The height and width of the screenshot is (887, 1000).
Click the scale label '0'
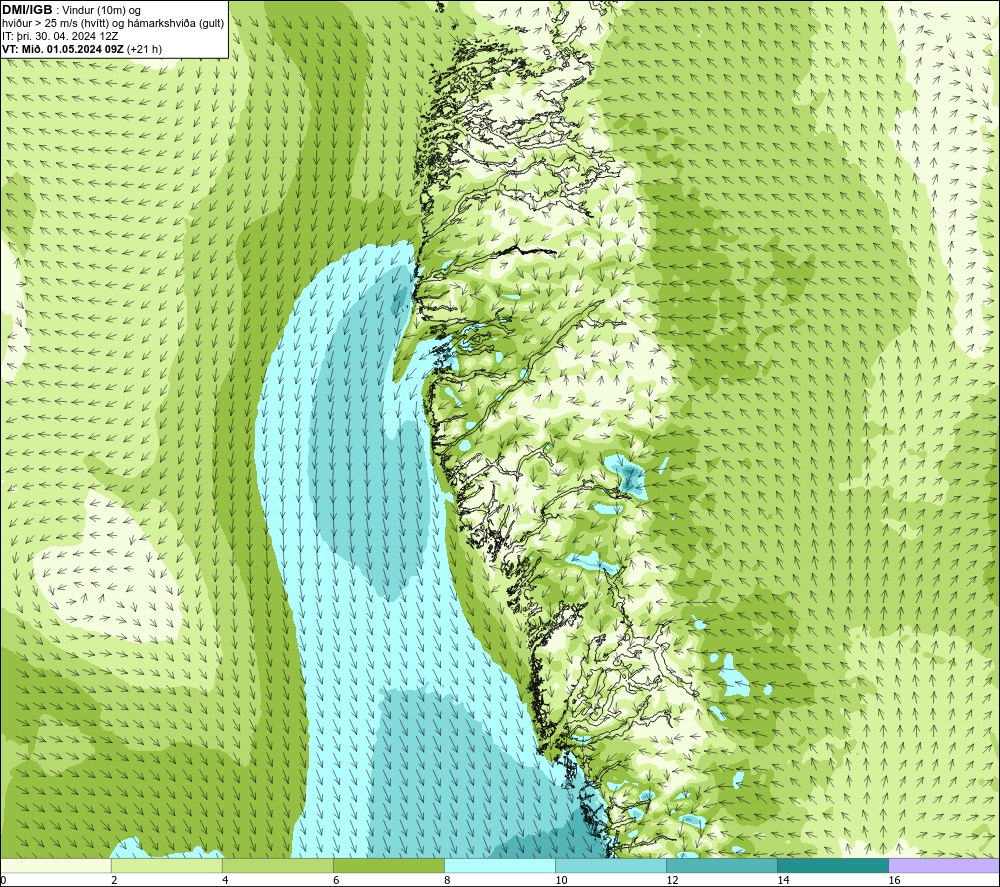pyautogui.click(x=3, y=881)
